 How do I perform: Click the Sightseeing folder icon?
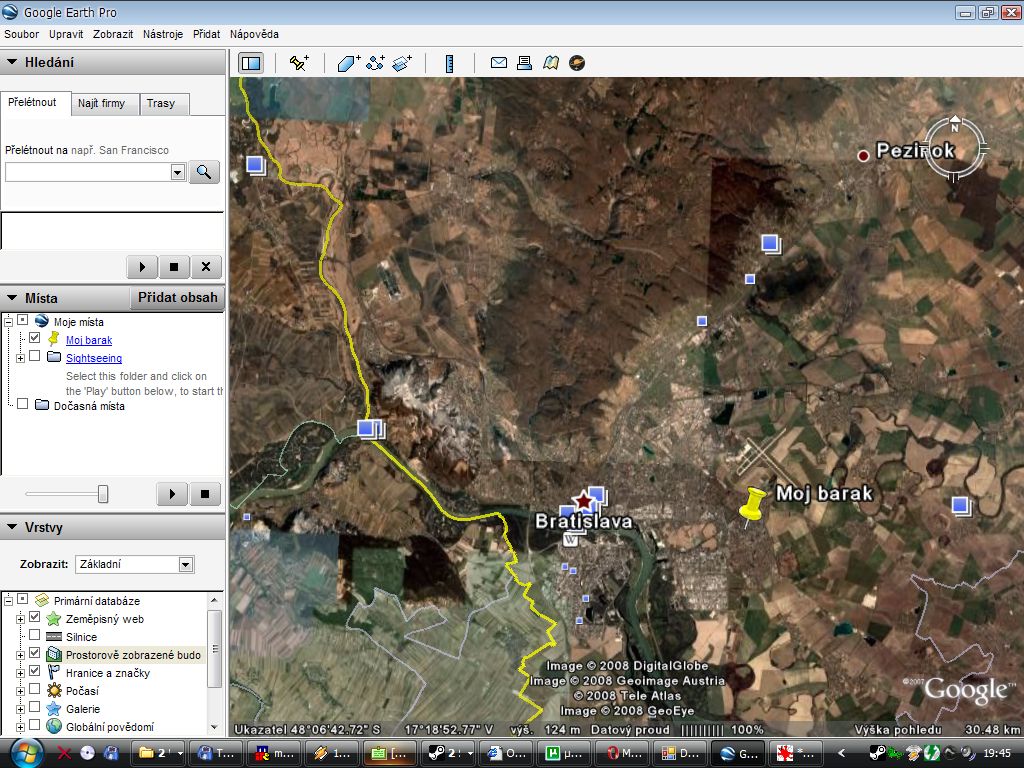[54, 357]
